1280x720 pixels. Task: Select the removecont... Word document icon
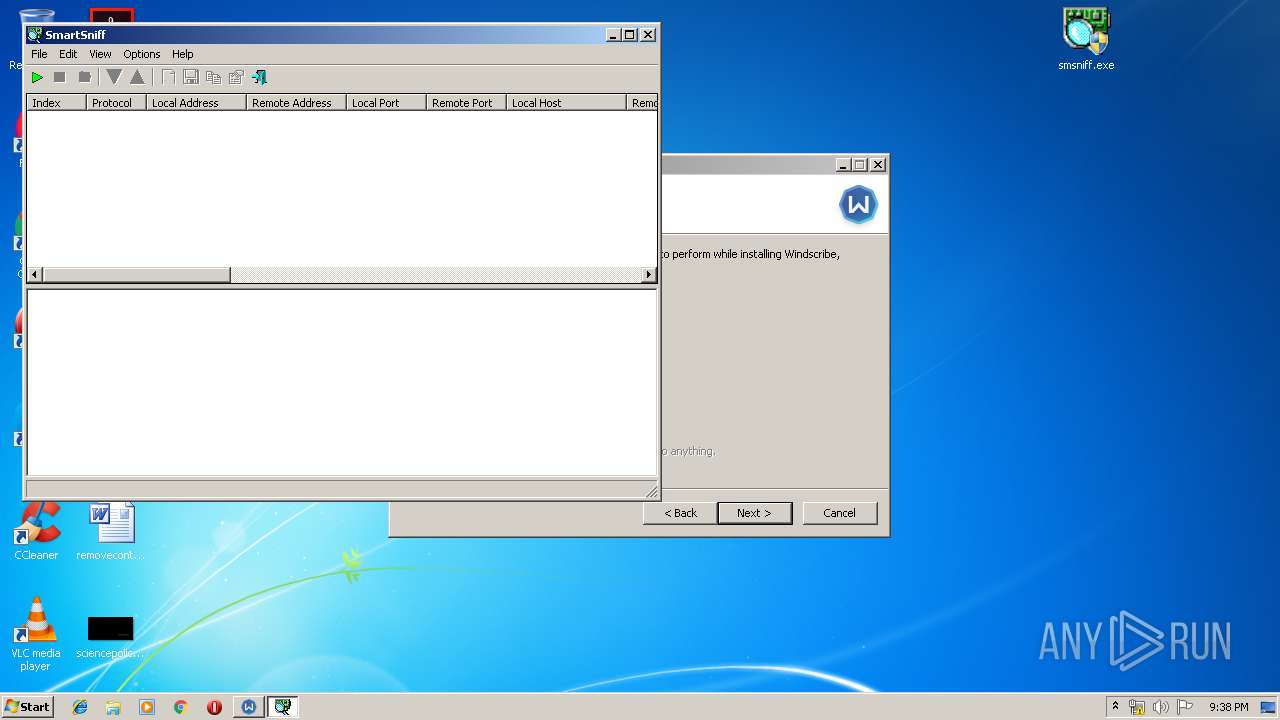click(111, 532)
